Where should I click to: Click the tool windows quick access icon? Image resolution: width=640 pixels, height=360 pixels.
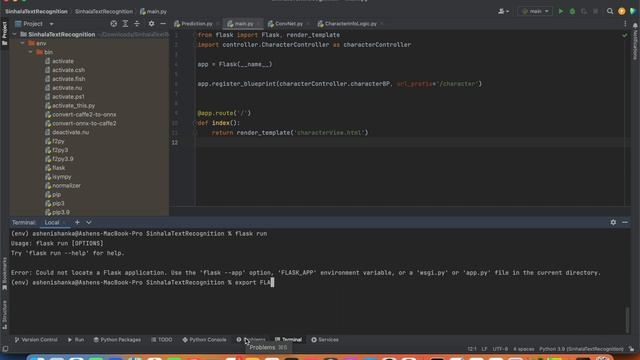[5, 349]
